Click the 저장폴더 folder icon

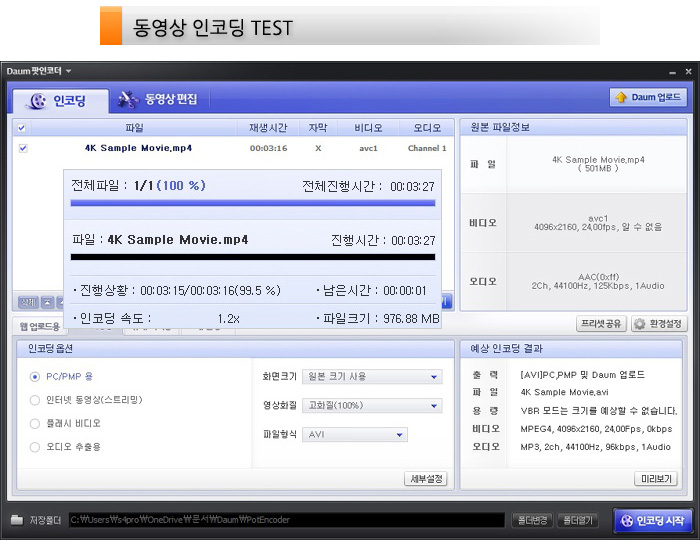17,520
